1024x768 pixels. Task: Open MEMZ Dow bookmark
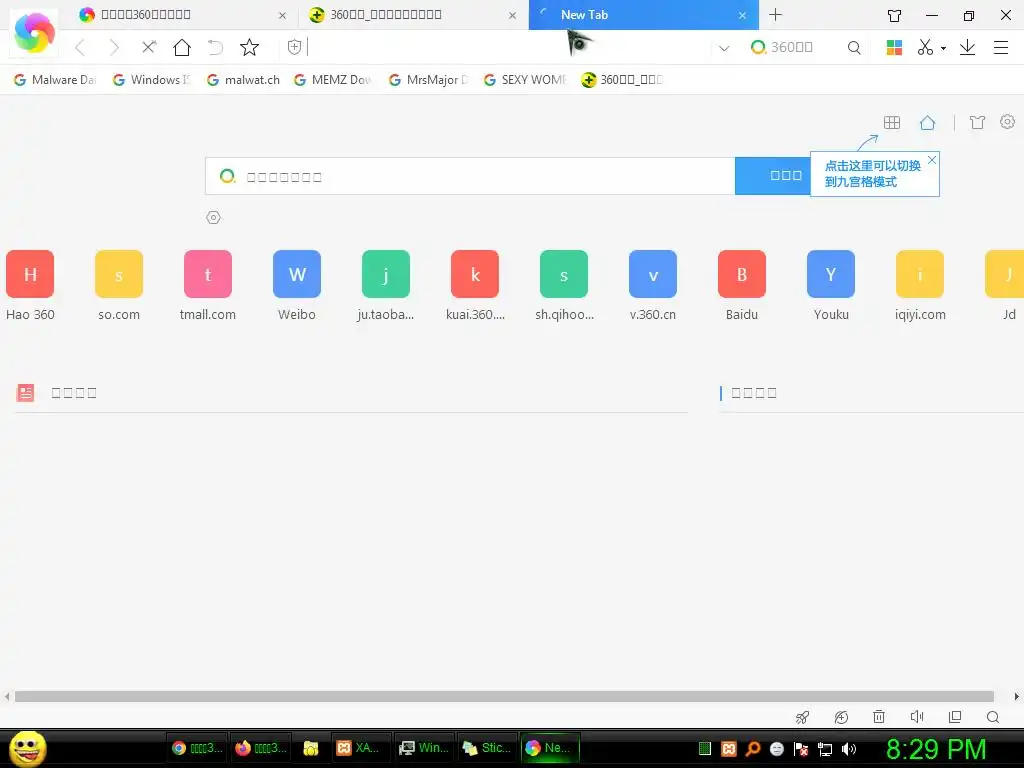[333, 80]
